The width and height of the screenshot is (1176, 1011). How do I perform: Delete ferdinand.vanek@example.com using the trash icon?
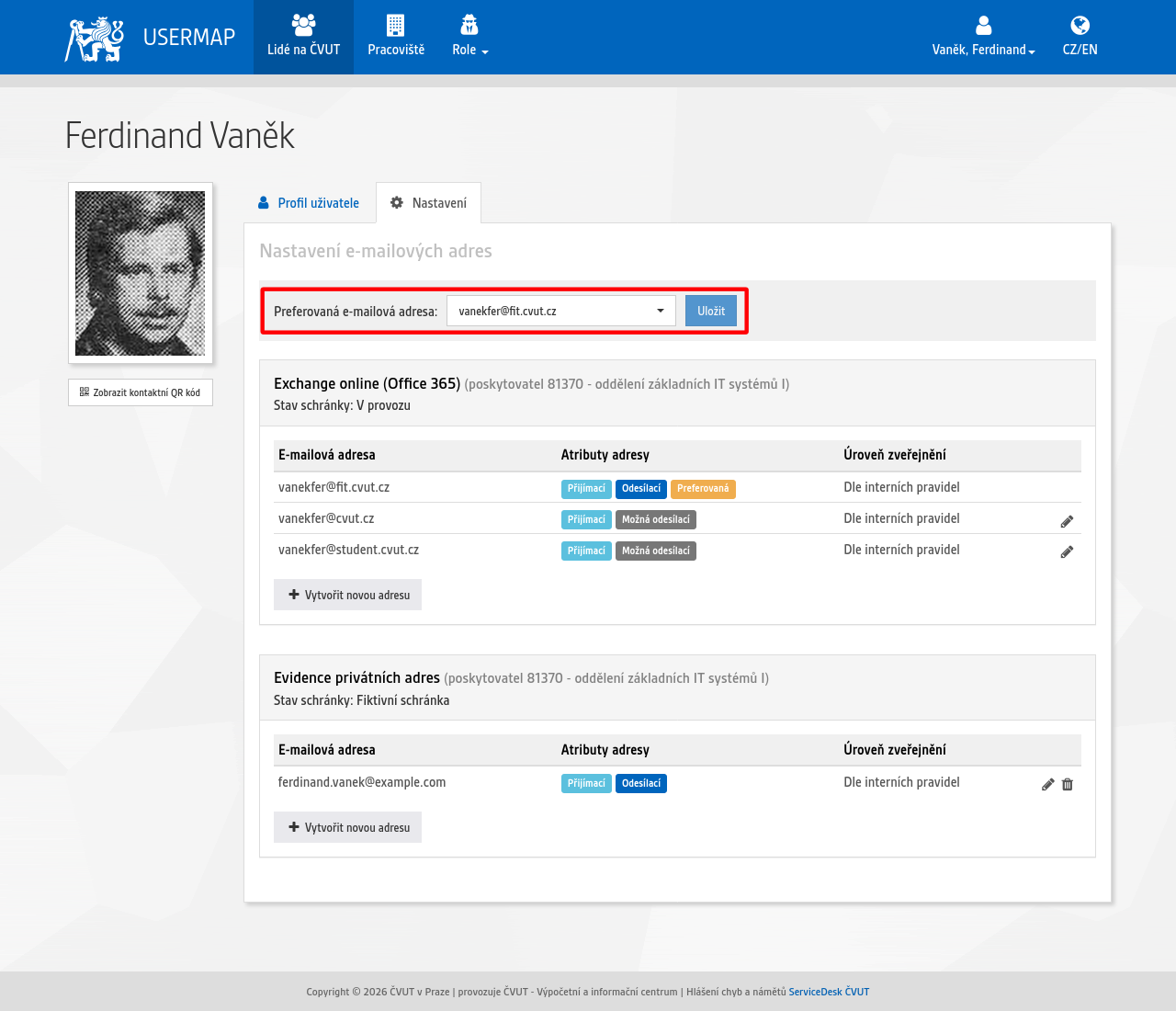coord(1068,784)
